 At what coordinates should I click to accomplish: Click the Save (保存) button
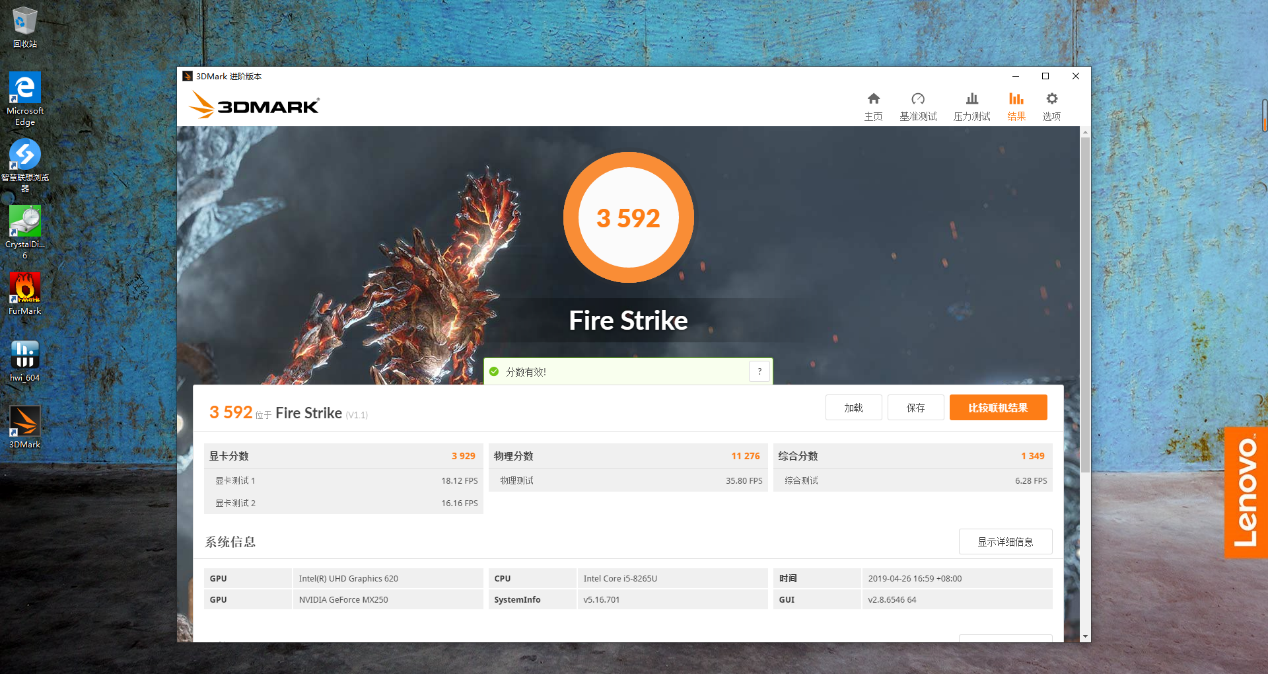click(916, 407)
